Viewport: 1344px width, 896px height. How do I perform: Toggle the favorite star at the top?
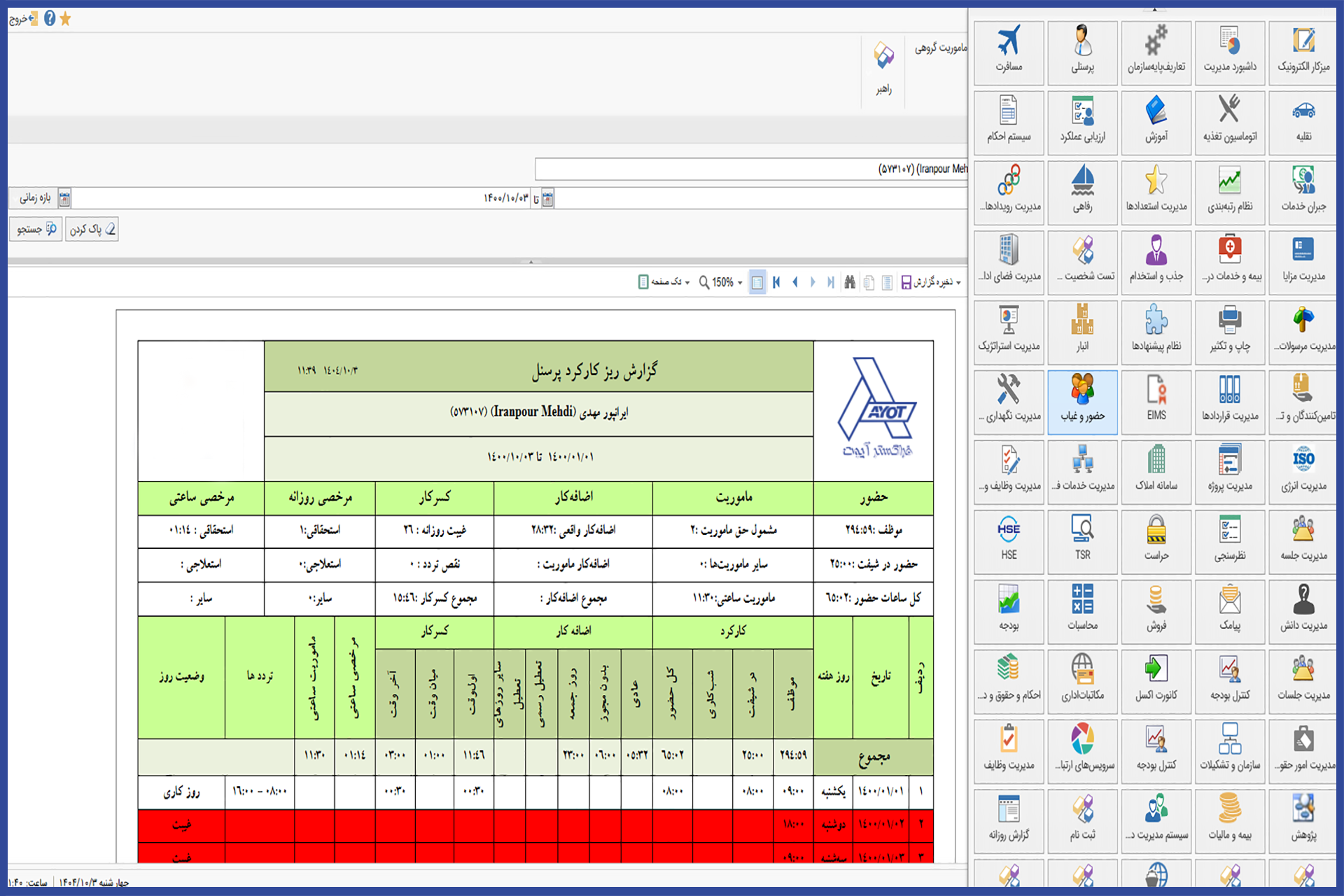[x=65, y=19]
